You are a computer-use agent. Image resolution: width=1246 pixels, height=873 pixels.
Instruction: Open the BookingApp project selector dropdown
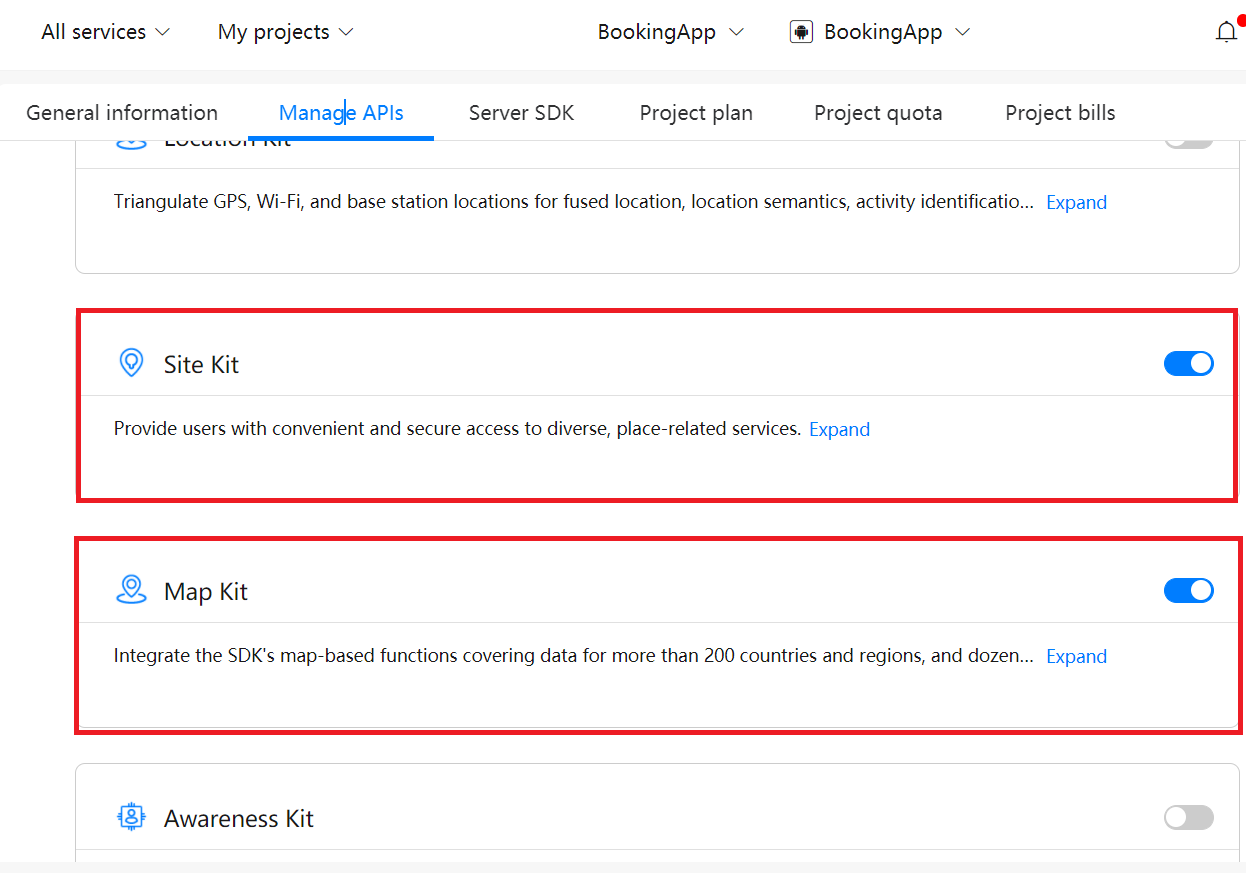coord(671,32)
